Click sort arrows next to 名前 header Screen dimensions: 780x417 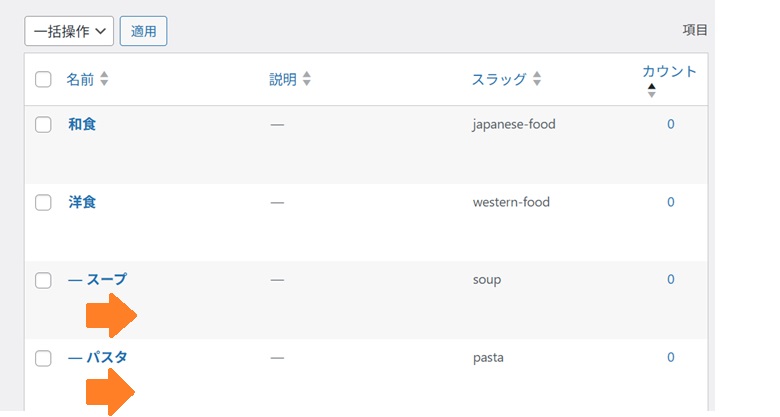tap(104, 79)
